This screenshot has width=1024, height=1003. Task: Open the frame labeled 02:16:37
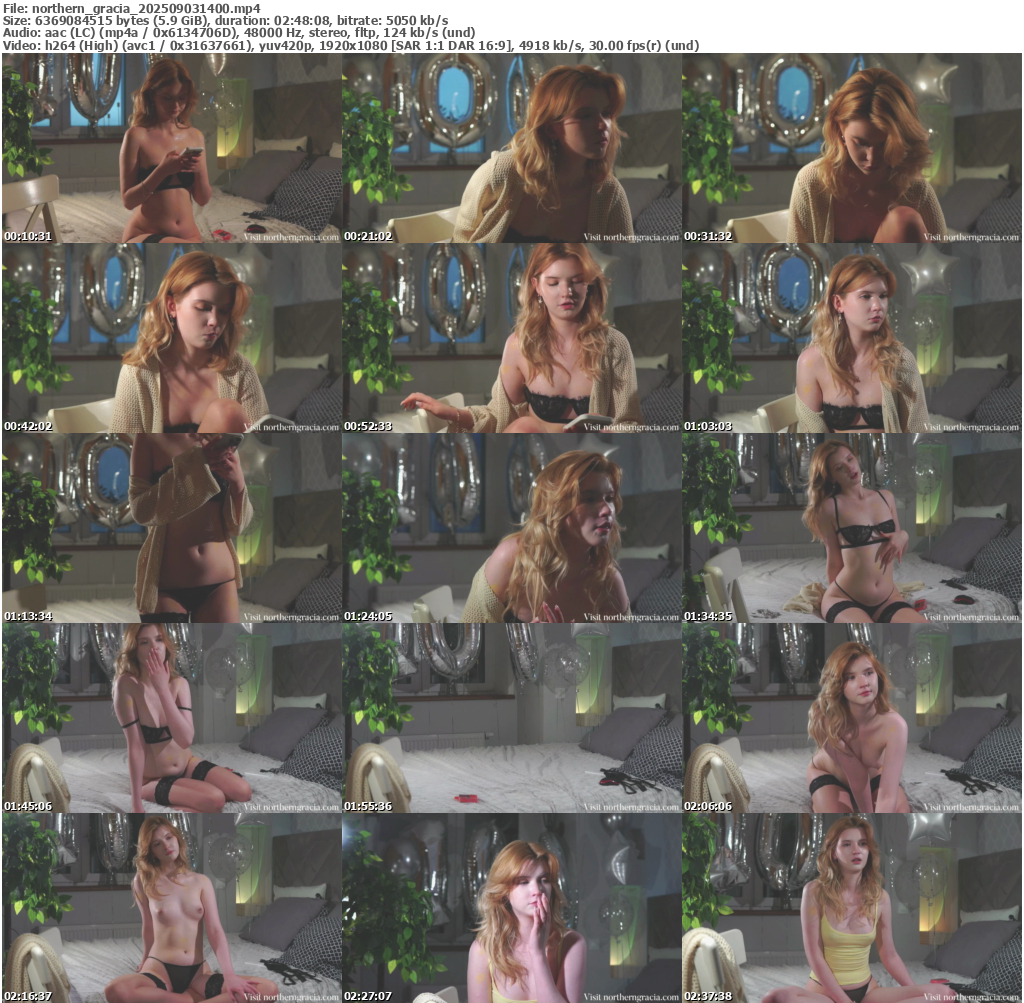(171, 908)
